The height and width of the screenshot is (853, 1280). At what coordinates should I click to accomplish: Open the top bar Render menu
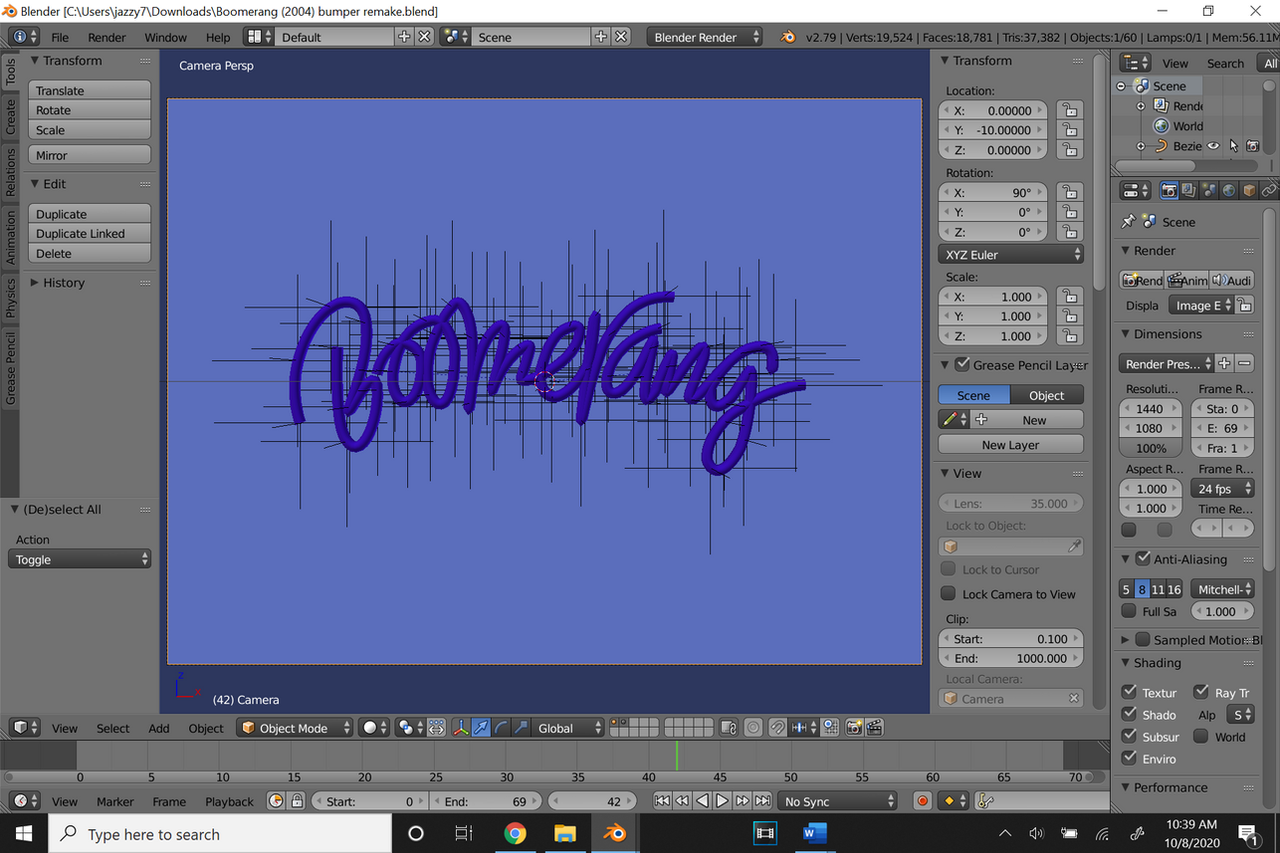pyautogui.click(x=107, y=37)
